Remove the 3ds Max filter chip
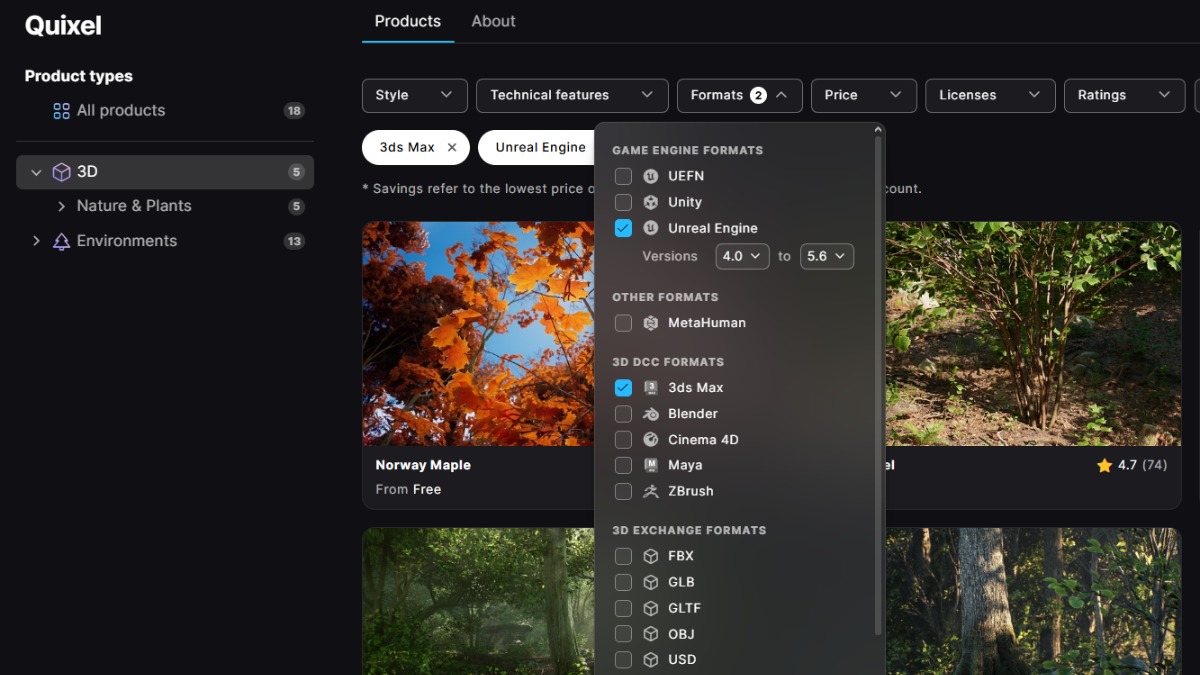Image resolution: width=1200 pixels, height=675 pixels. (452, 147)
